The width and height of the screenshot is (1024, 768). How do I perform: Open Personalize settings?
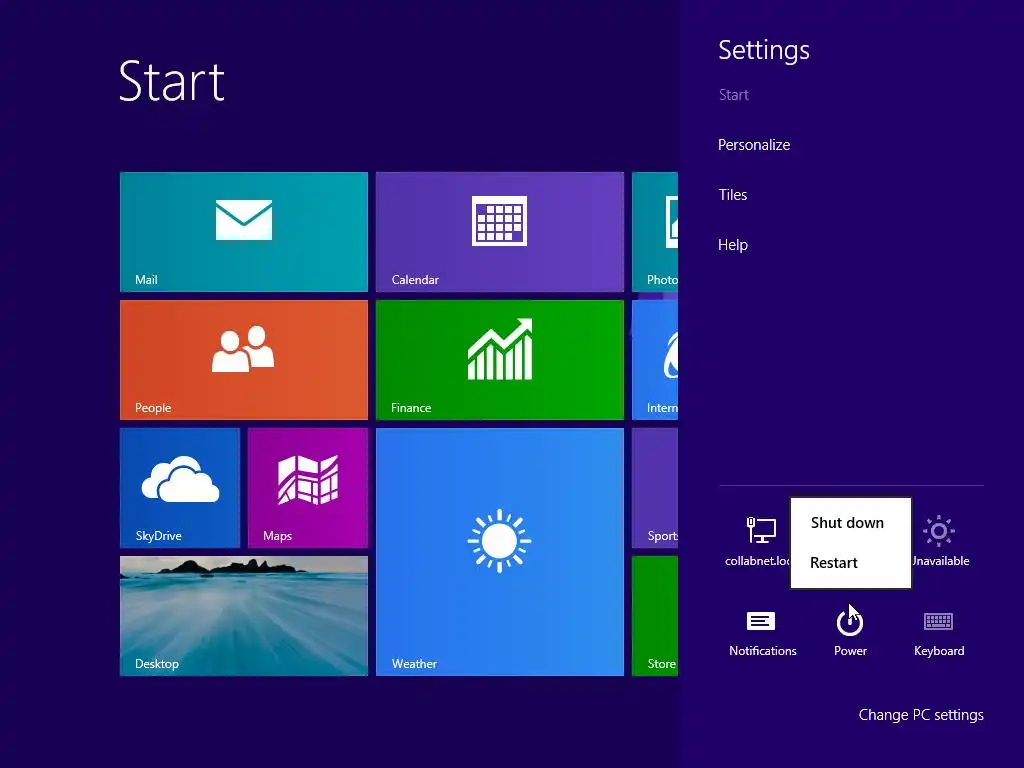pos(754,145)
